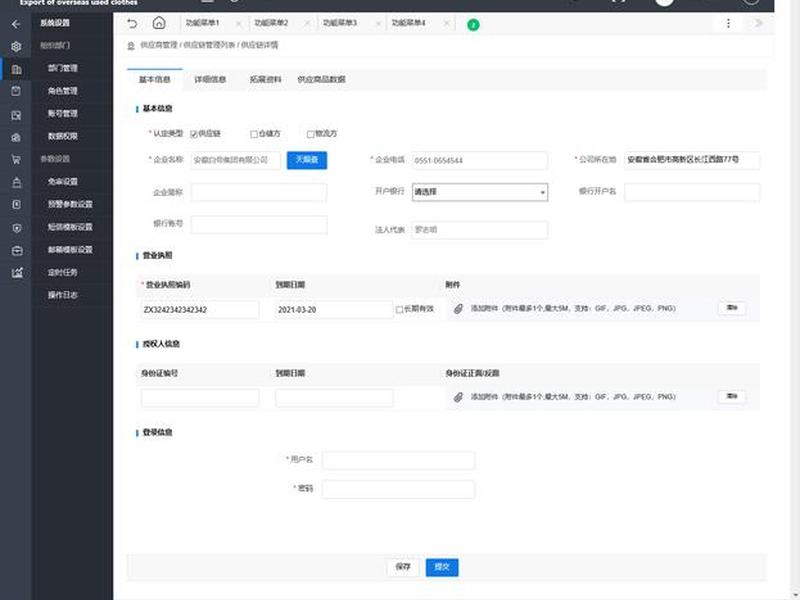This screenshot has height=600, width=800.
Task: Click the green circular badge after the tabs
Action: 473,24
